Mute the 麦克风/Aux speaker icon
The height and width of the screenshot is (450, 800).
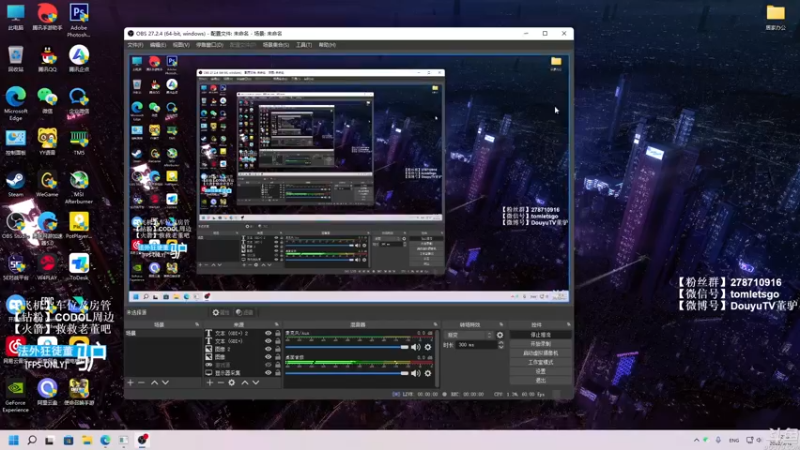tap(416, 347)
